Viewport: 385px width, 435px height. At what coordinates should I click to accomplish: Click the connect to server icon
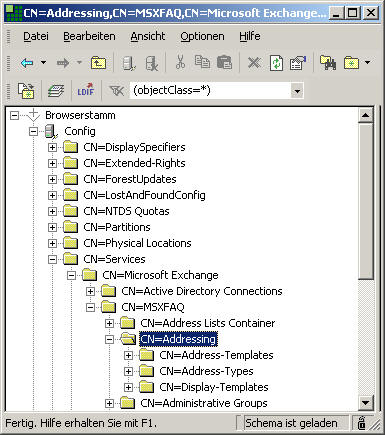click(129, 63)
